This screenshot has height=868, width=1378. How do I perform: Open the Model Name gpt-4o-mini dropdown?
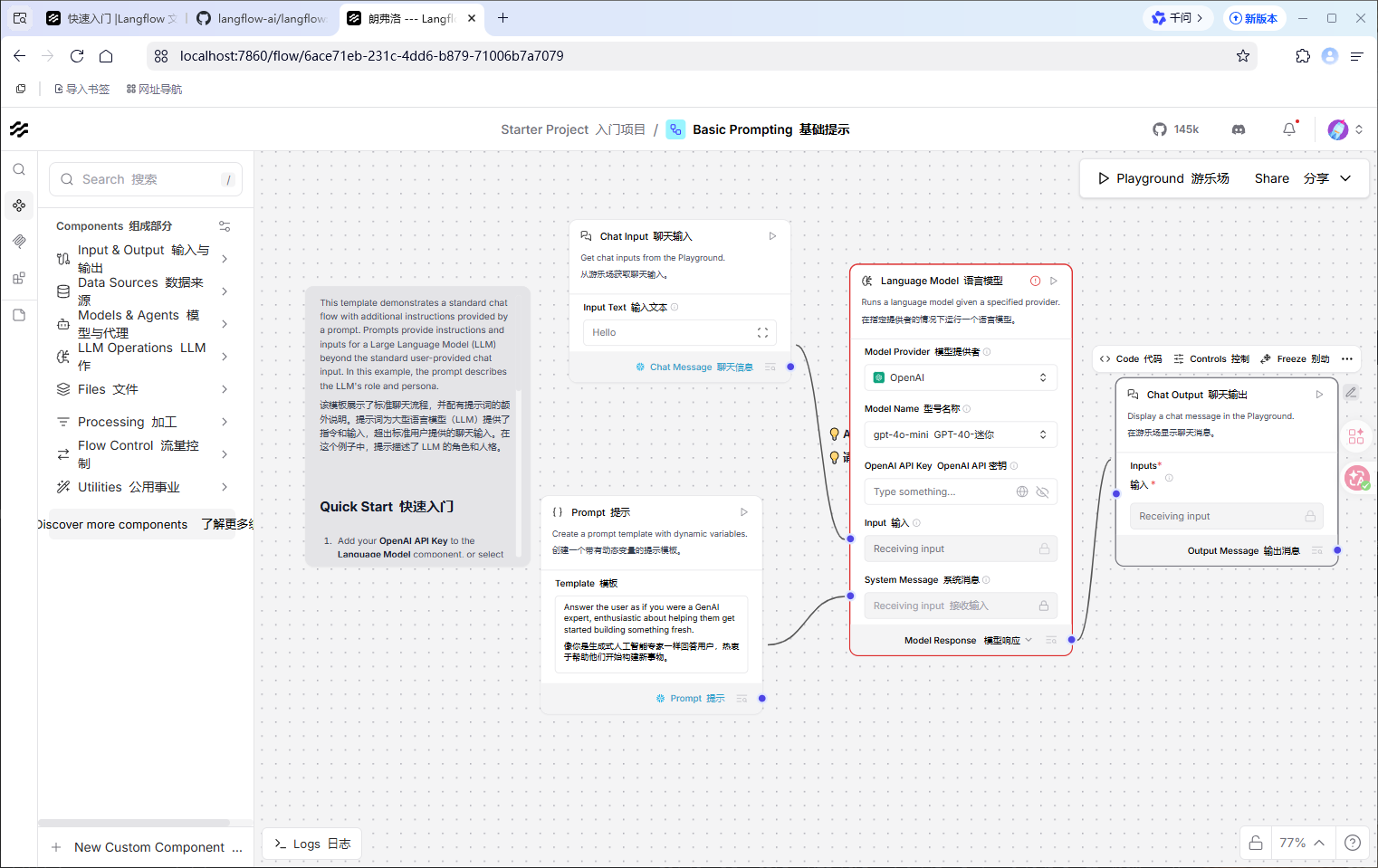961,434
